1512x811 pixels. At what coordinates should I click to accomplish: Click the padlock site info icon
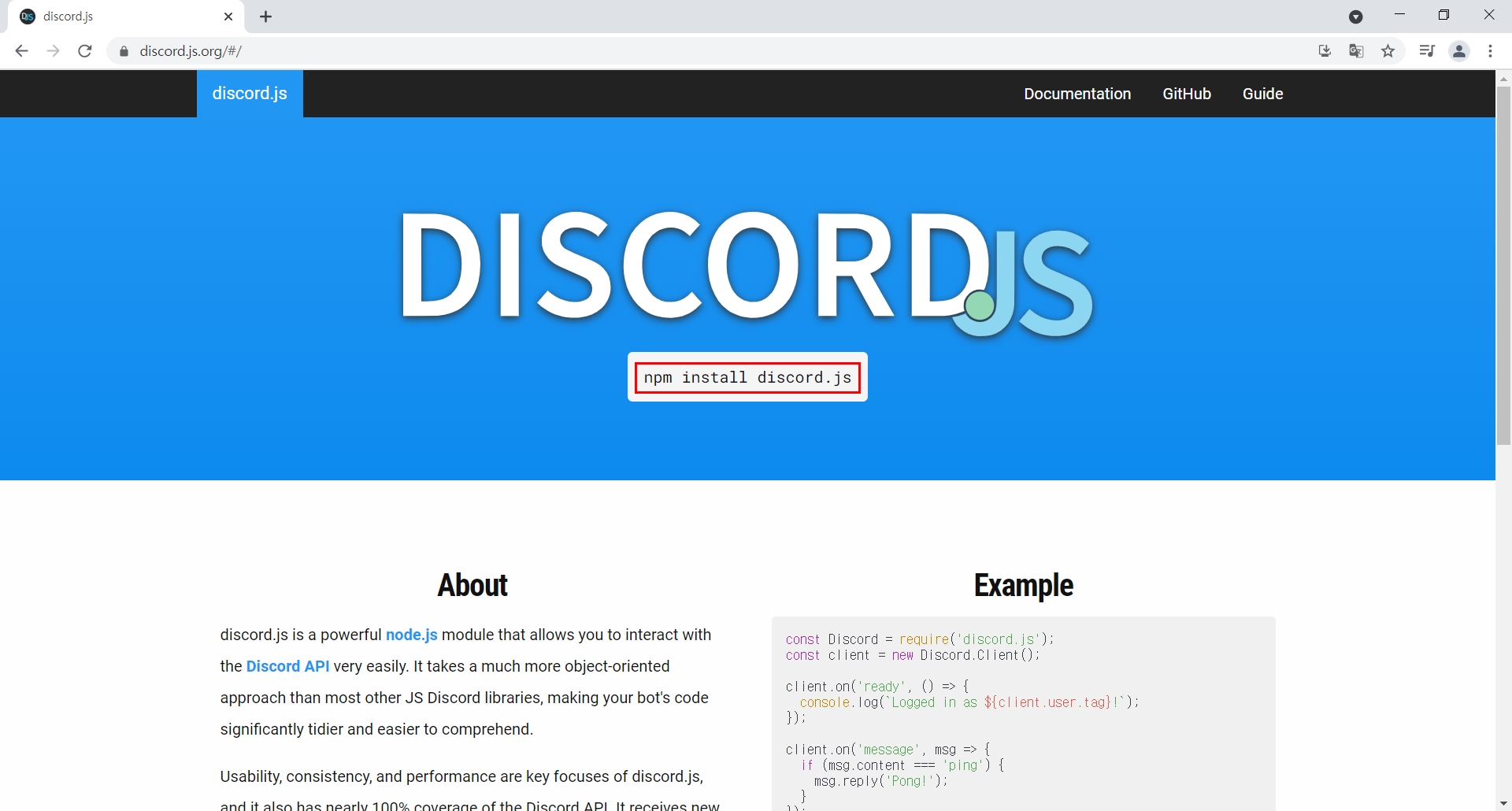(x=124, y=51)
